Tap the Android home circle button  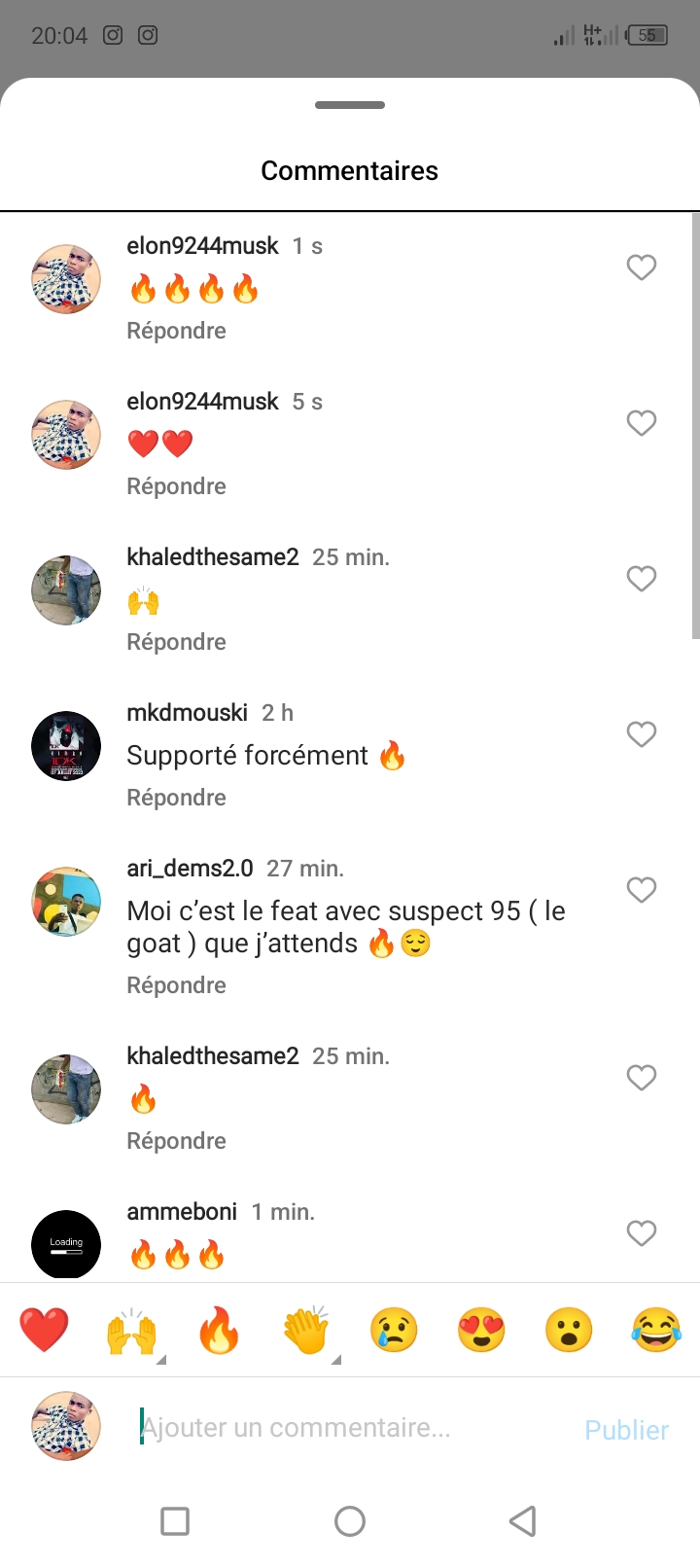pyautogui.click(x=350, y=1521)
